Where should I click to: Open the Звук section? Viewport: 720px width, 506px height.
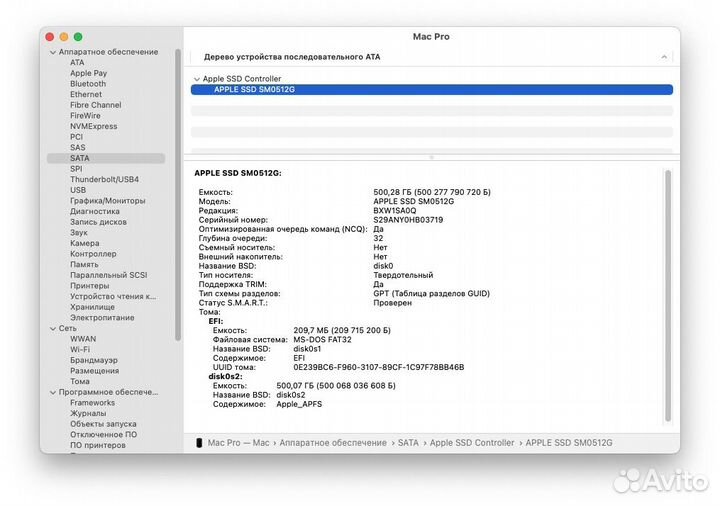tap(79, 232)
